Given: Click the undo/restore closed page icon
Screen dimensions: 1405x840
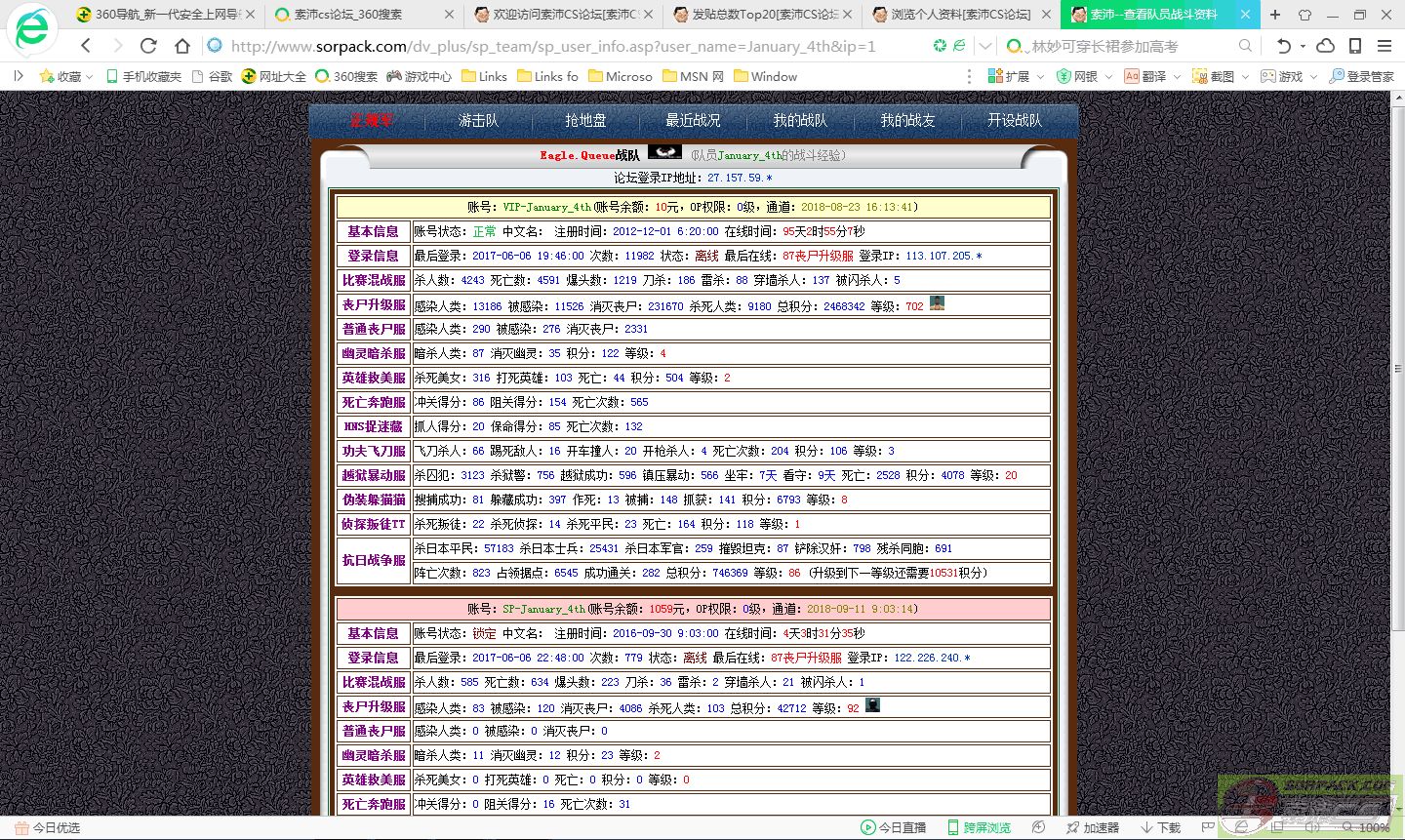Looking at the screenshot, I should coord(1284,46).
